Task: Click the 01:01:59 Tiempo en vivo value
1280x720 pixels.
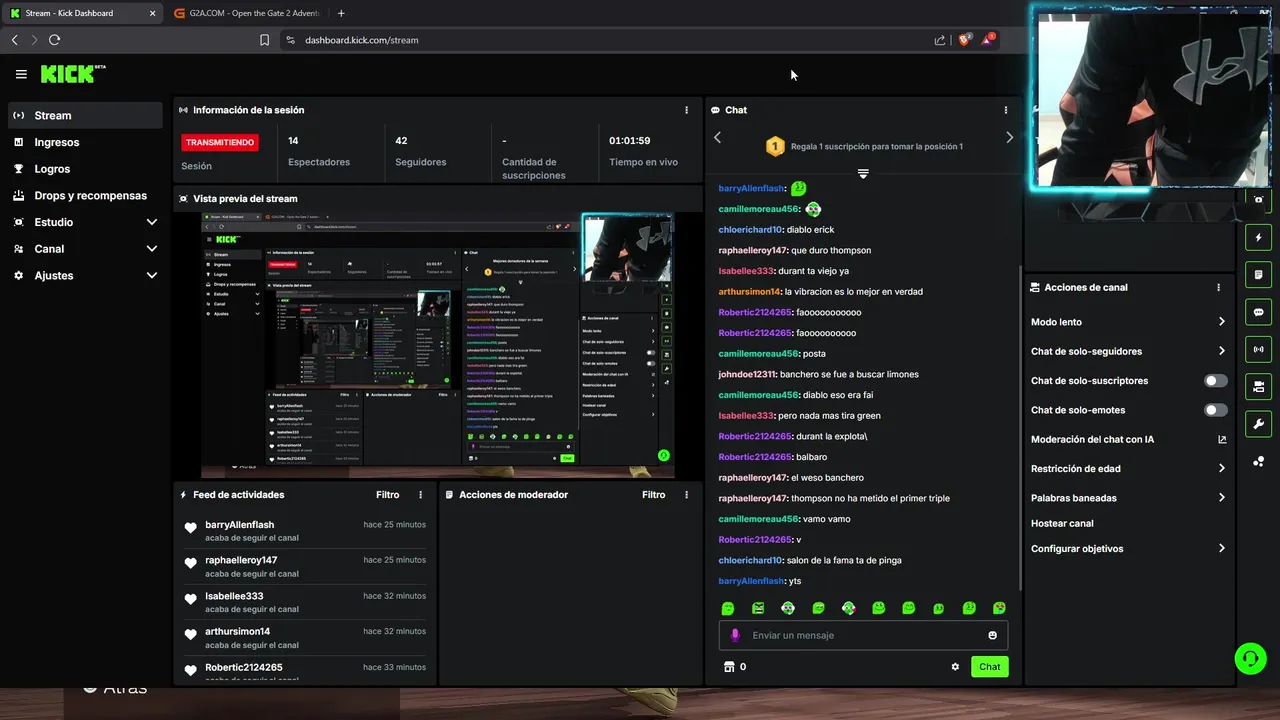Action: coord(630,141)
